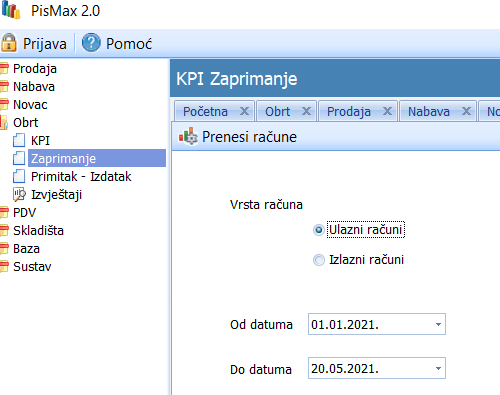The width and height of the screenshot is (500, 395).
Task: Close the Početna tab
Action: [244, 111]
